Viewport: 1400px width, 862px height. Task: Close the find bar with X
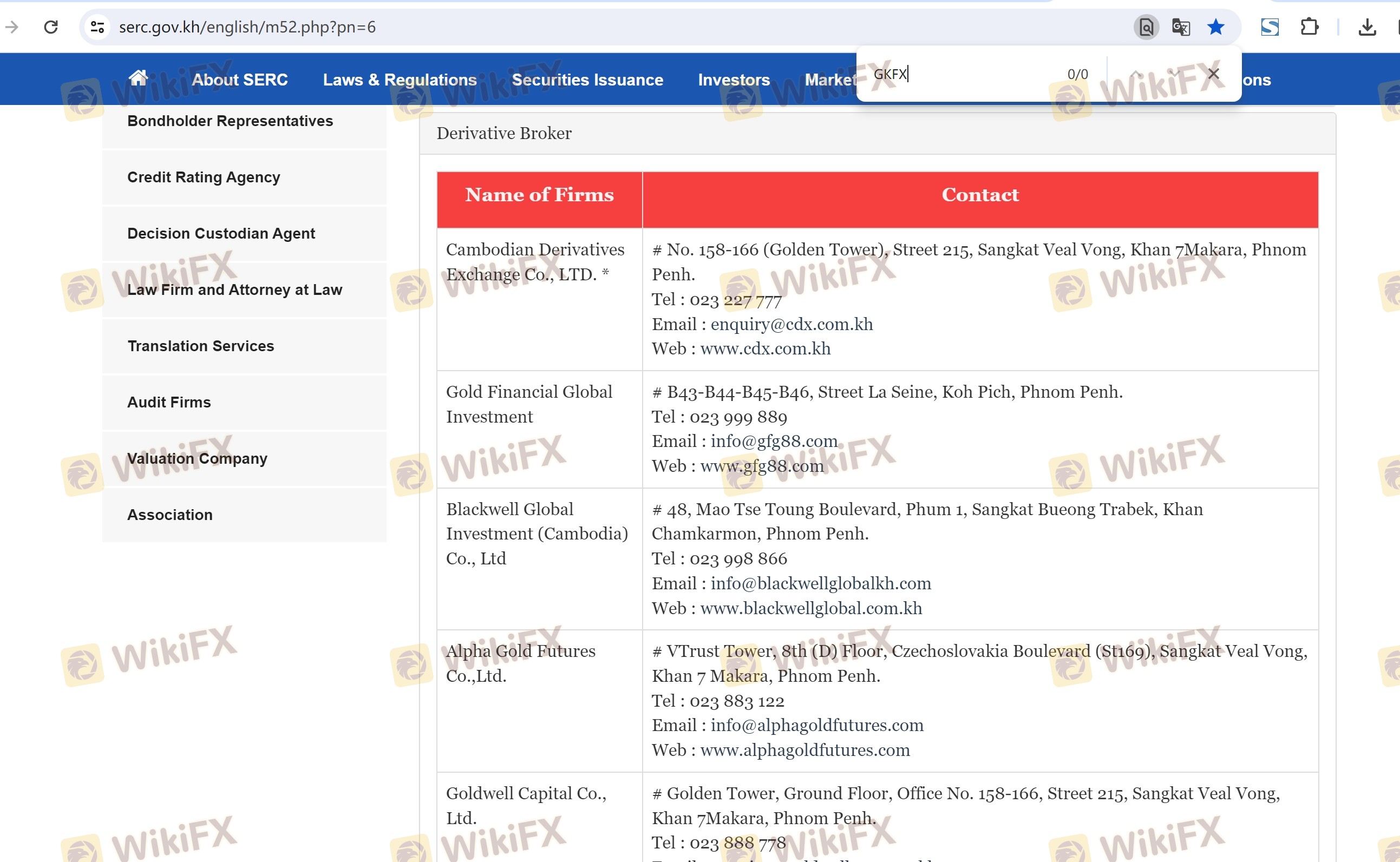(x=1213, y=74)
